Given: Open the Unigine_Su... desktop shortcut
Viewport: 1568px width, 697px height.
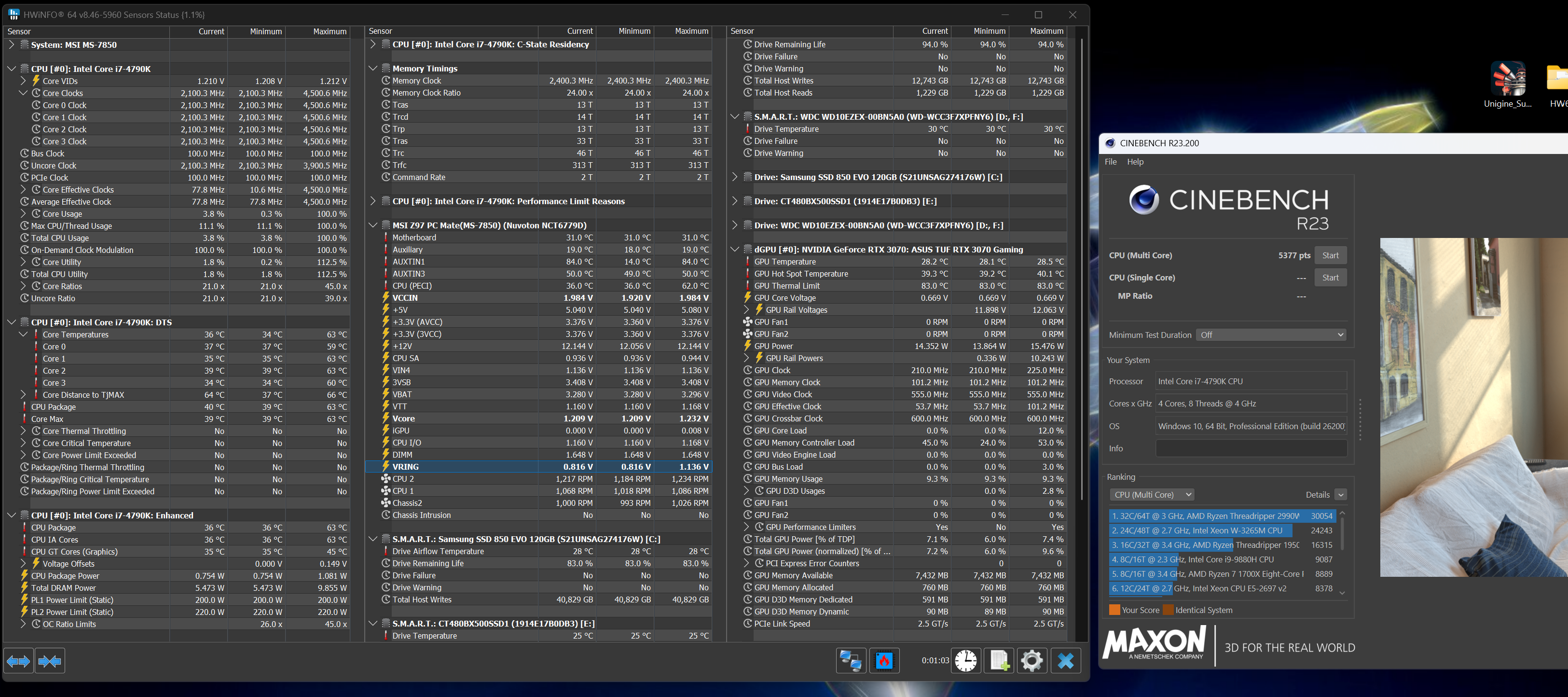Looking at the screenshot, I should (x=1508, y=85).
